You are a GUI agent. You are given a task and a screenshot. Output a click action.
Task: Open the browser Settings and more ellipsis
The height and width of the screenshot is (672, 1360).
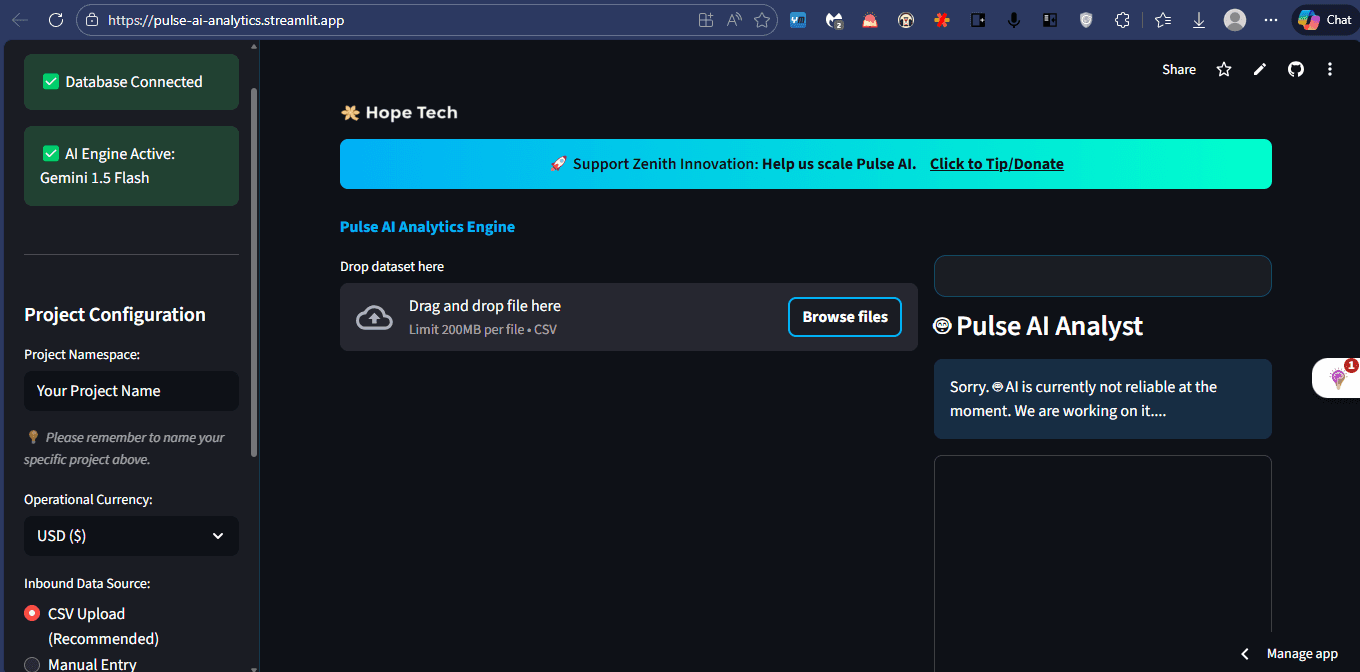pyautogui.click(x=1271, y=20)
